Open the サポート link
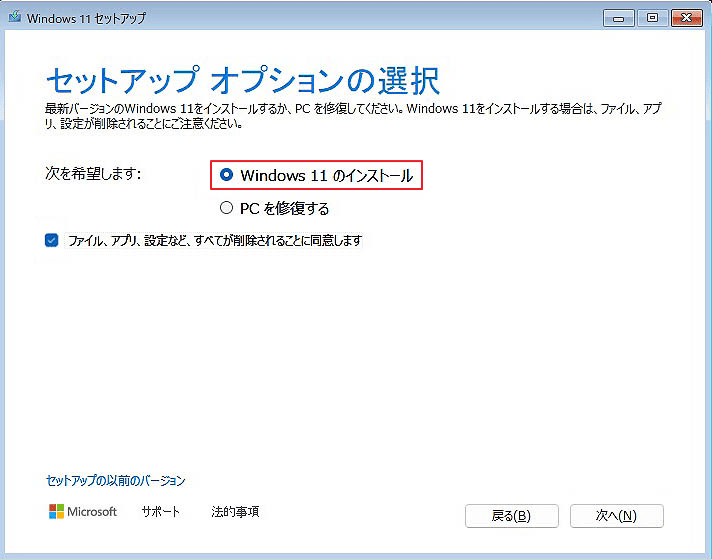Image resolution: width=712 pixels, height=559 pixels. click(161, 512)
